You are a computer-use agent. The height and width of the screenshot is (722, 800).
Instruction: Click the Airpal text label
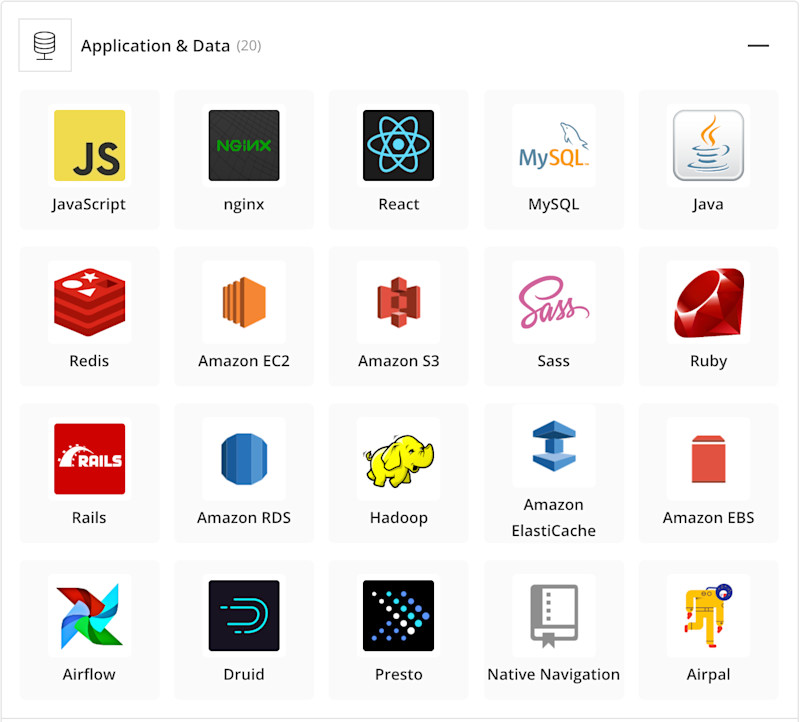[708, 675]
